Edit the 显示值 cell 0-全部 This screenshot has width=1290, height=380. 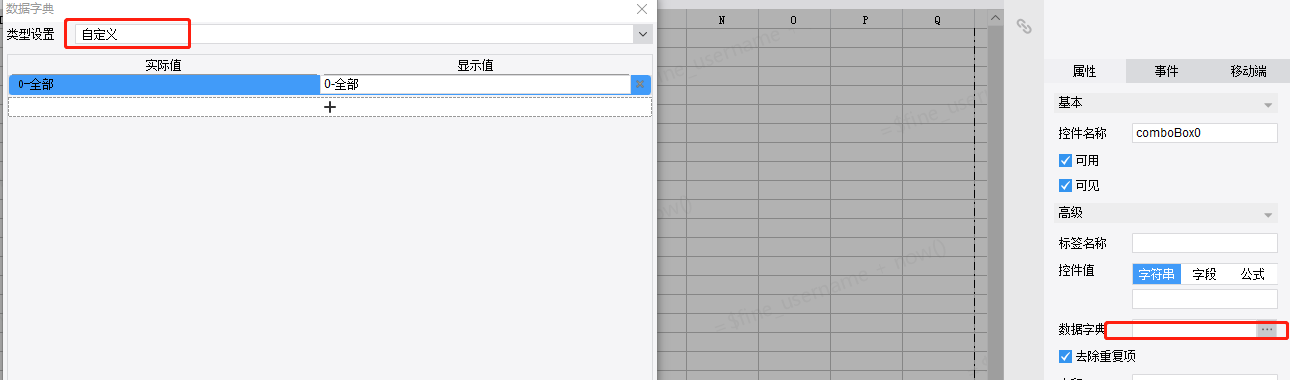(x=475, y=85)
